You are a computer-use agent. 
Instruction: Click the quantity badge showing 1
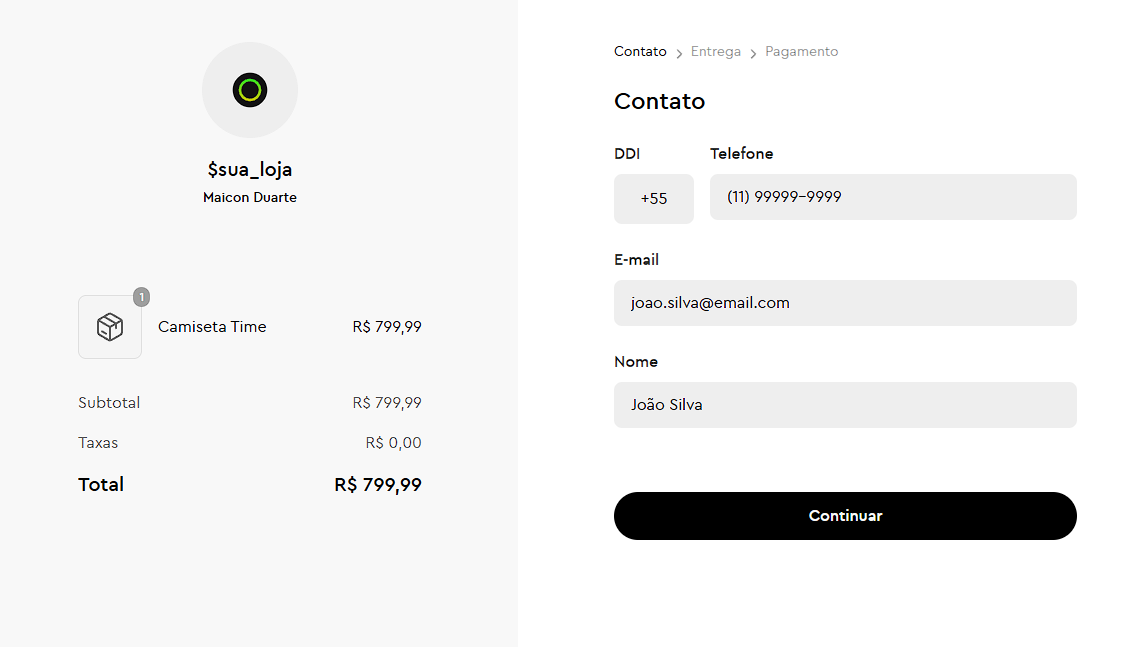point(141,297)
